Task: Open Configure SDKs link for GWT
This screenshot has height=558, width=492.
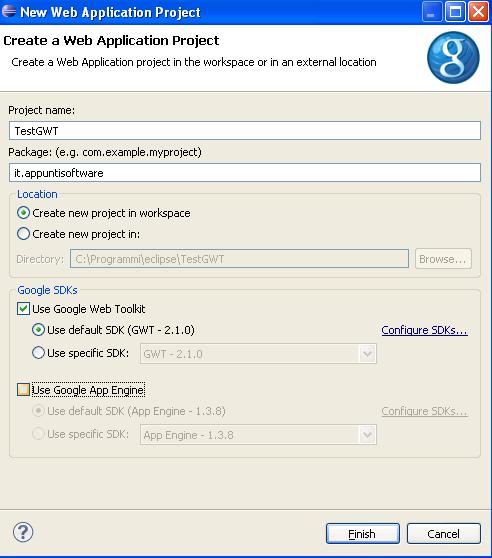Action: (x=424, y=330)
